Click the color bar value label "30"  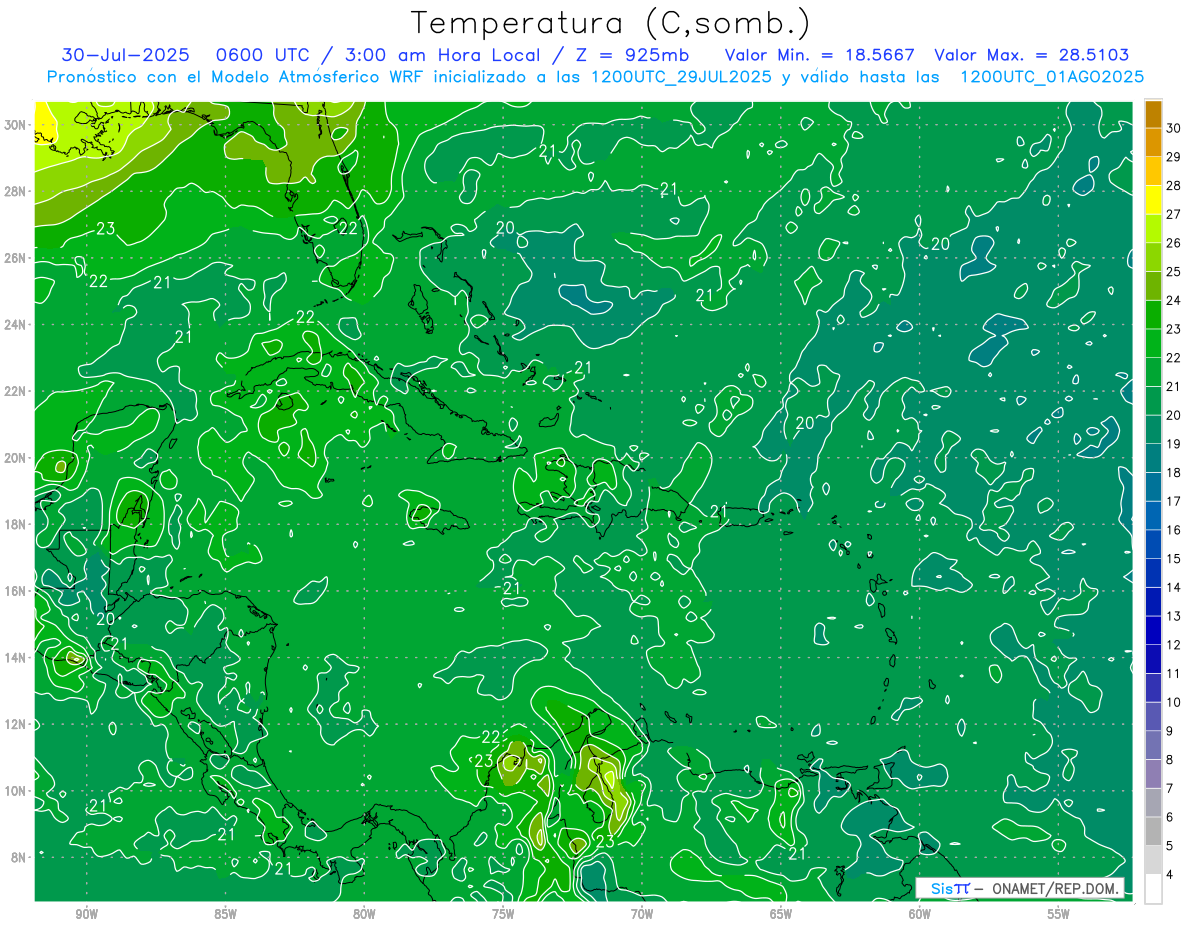click(1173, 128)
